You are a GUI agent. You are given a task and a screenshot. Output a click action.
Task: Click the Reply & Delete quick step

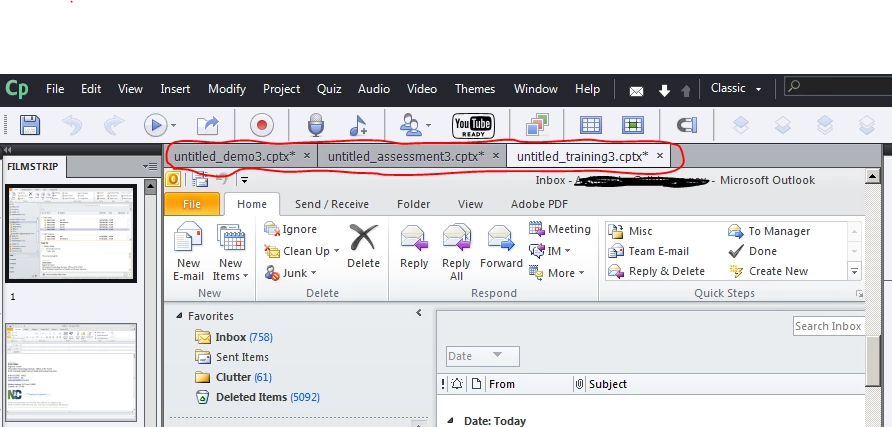click(x=656, y=271)
